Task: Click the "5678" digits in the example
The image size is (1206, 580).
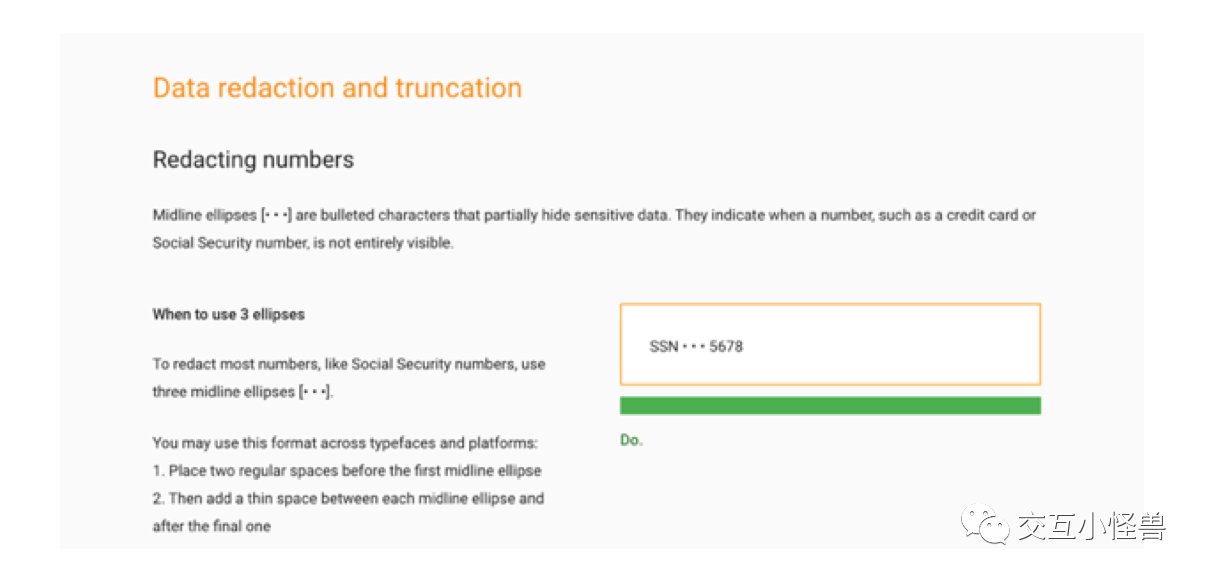Action: click(x=726, y=347)
